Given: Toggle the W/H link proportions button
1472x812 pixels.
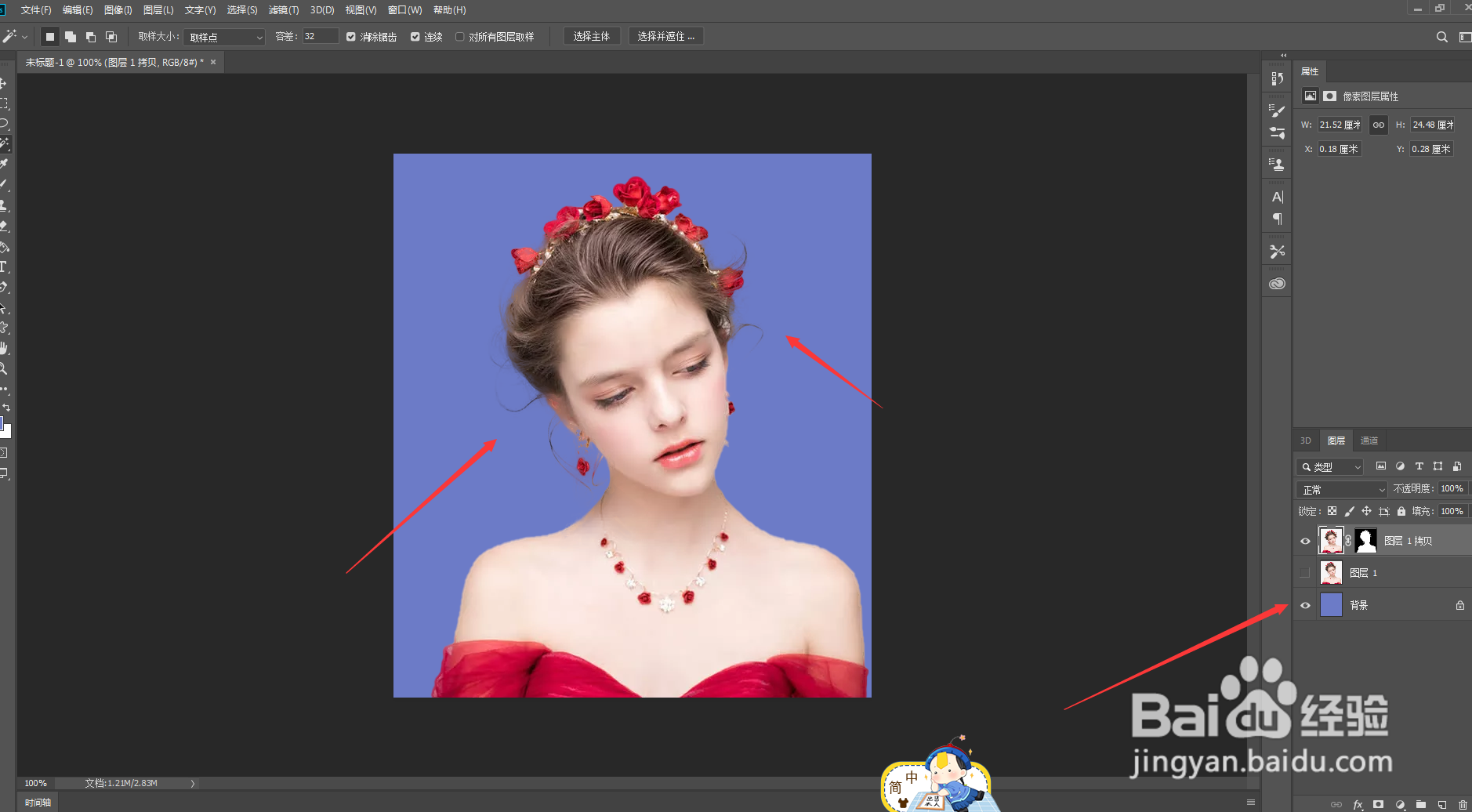Looking at the screenshot, I should tap(1379, 125).
